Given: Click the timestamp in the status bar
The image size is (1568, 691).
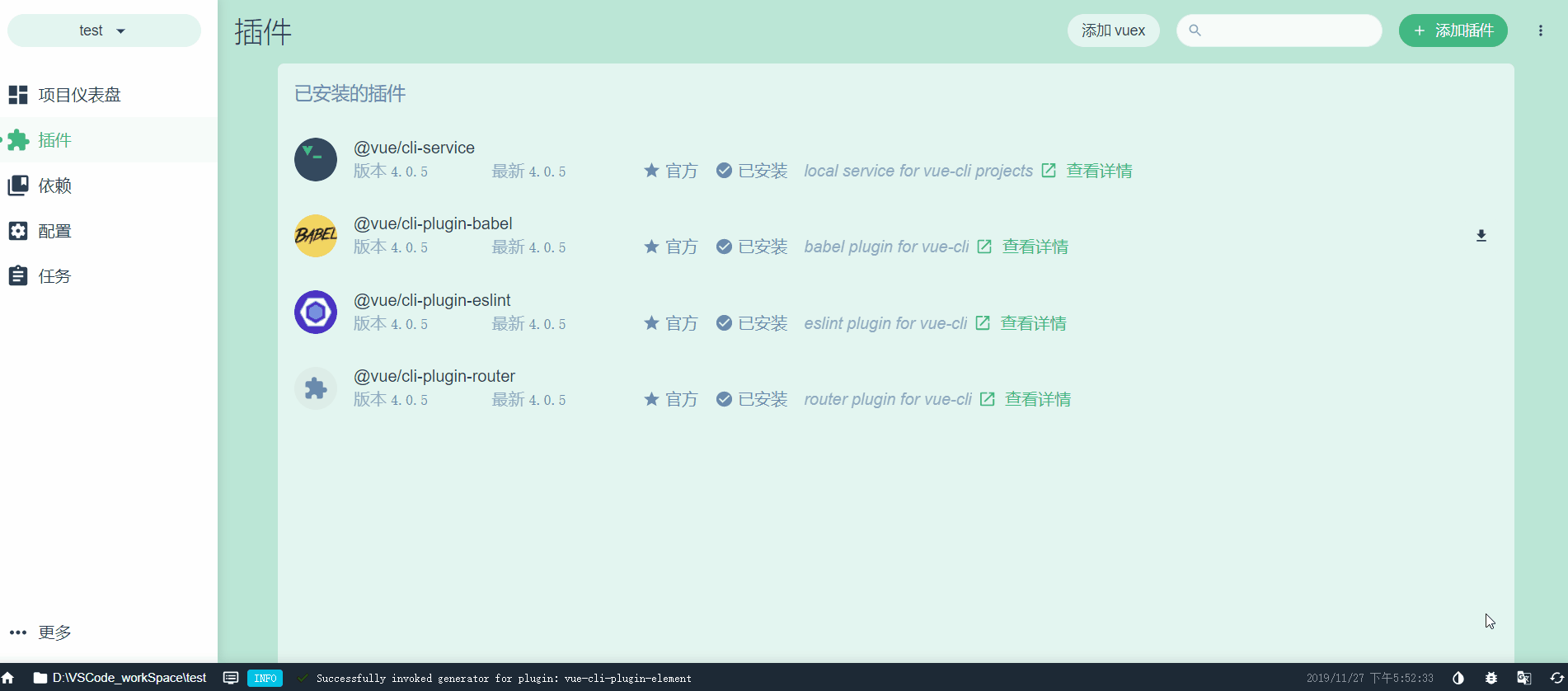Looking at the screenshot, I should click(1370, 679).
